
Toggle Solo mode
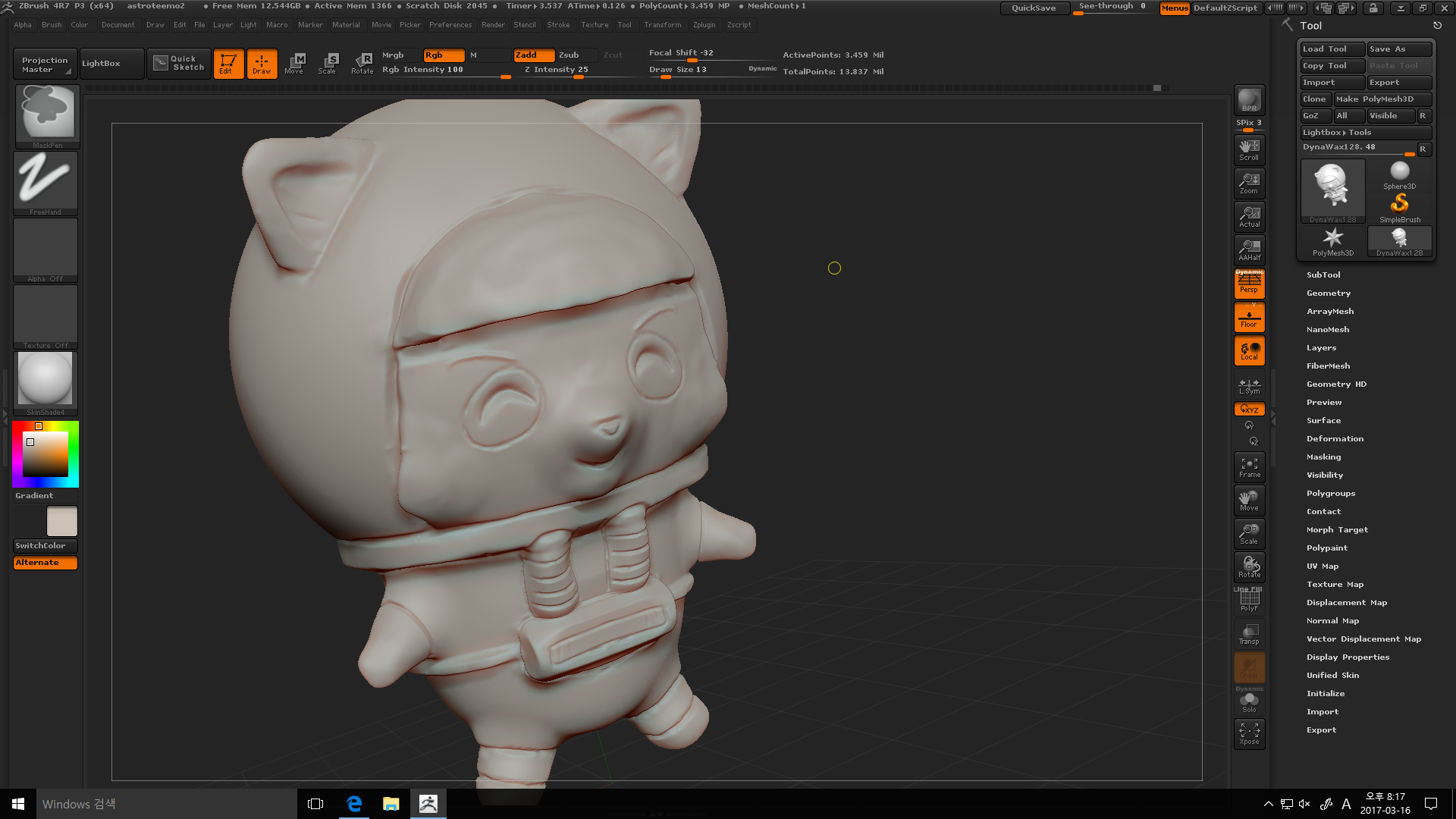1249,701
